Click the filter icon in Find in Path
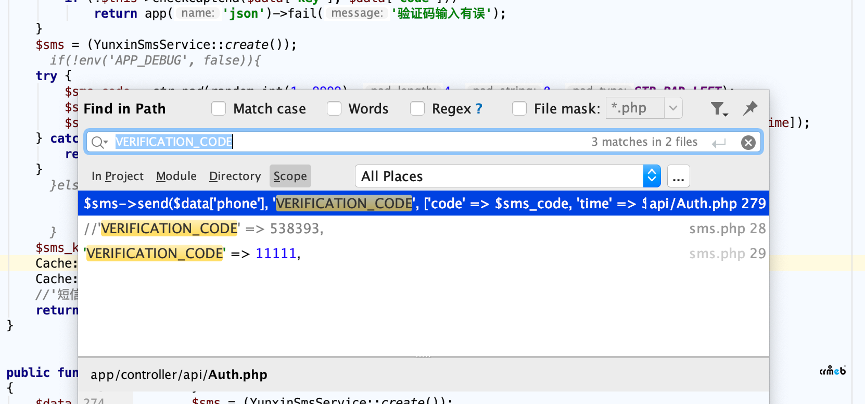The width and height of the screenshot is (866, 404). [x=718, y=109]
